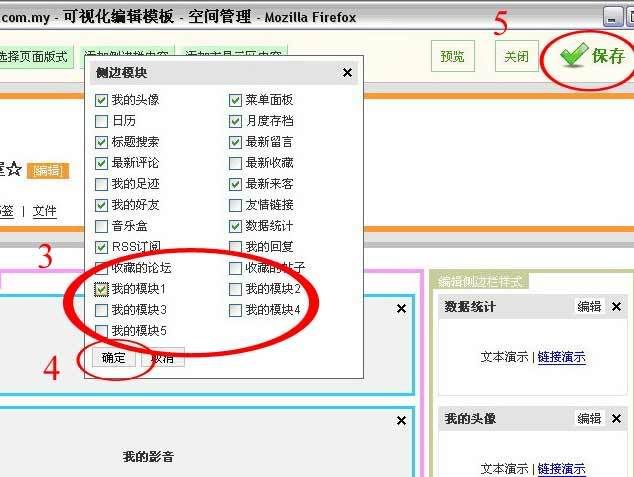The height and width of the screenshot is (477, 634).
Task: Click 编辑 in the 数据统计 panel header
Action: [x=589, y=307]
